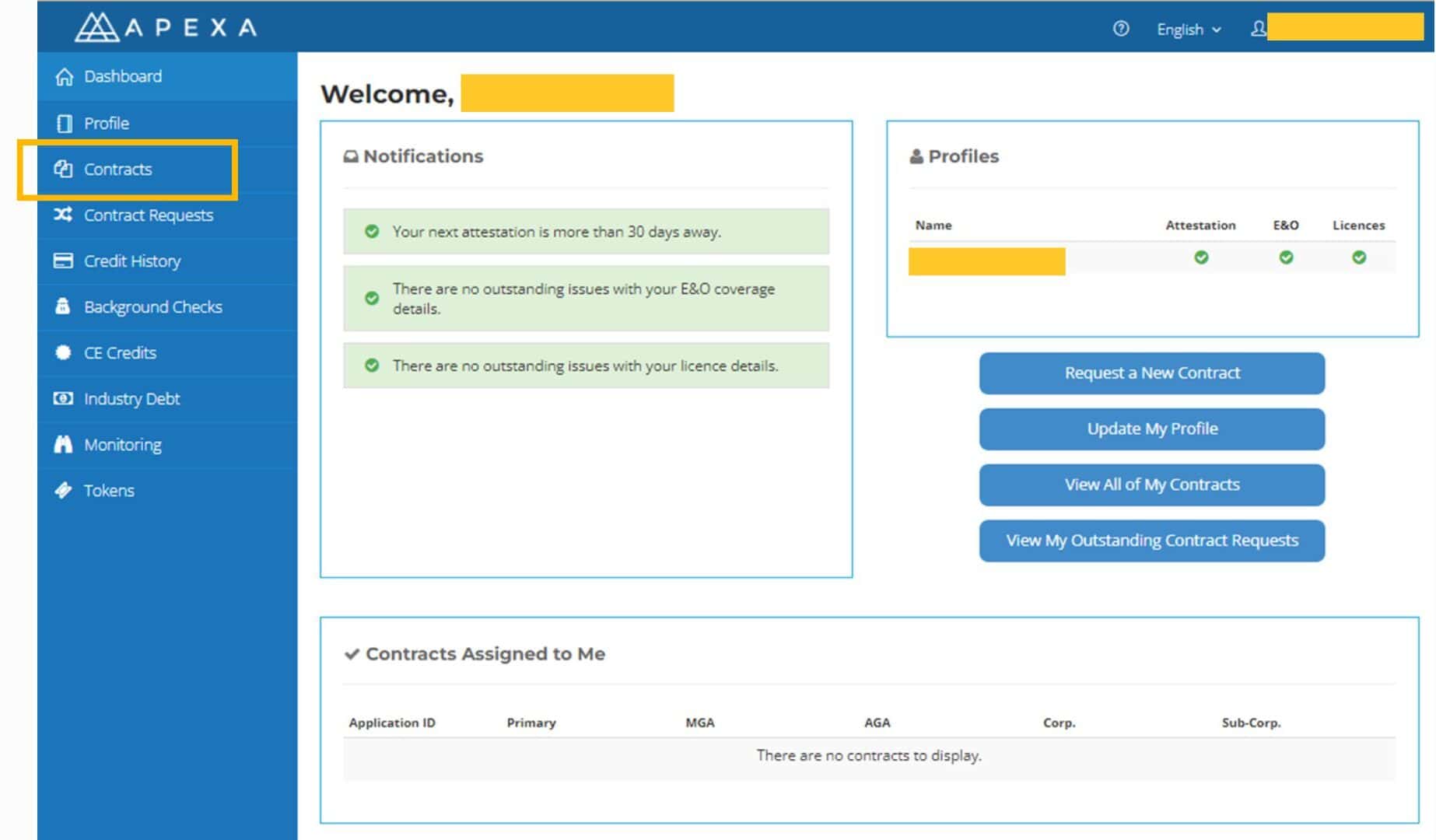Click the Profile sidebar icon
The width and height of the screenshot is (1436, 840).
64,124
